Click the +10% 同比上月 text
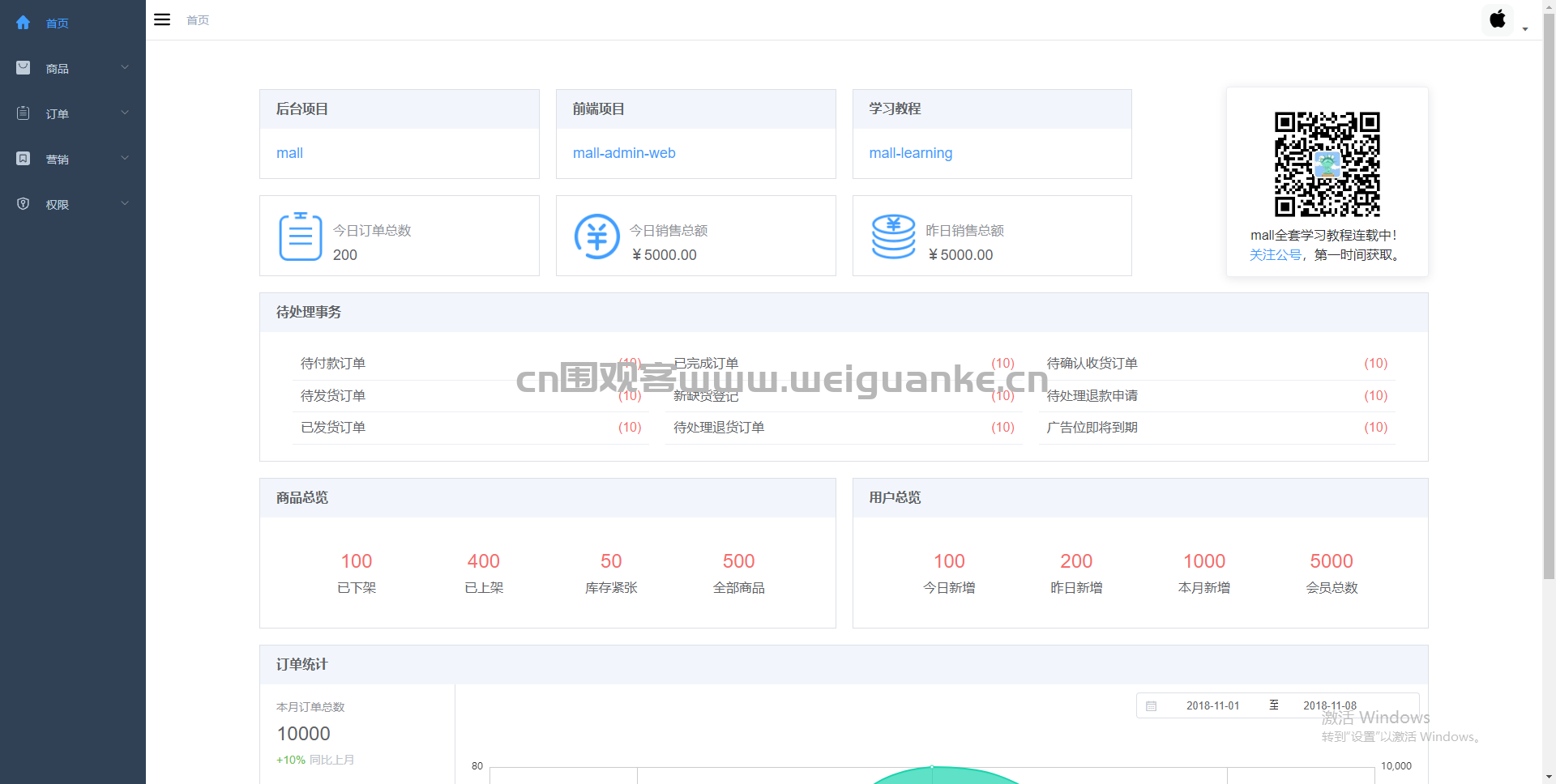1556x784 pixels. (x=315, y=760)
